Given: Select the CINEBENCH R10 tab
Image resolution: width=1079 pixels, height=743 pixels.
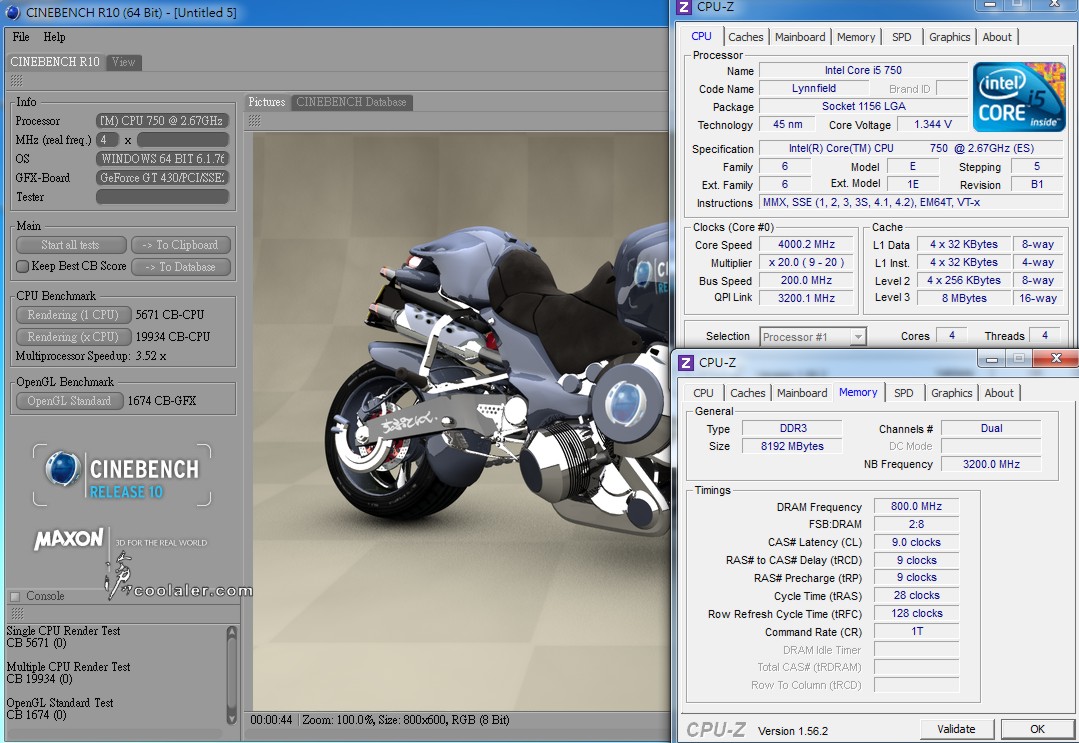Looking at the screenshot, I should click(55, 62).
